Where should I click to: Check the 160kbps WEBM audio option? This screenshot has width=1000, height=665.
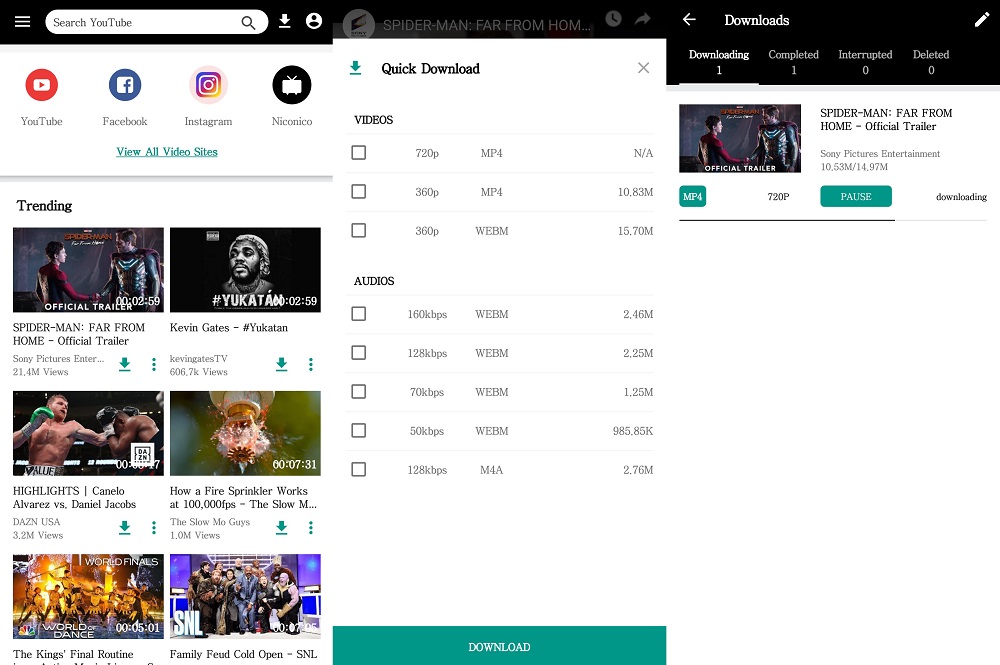358,314
